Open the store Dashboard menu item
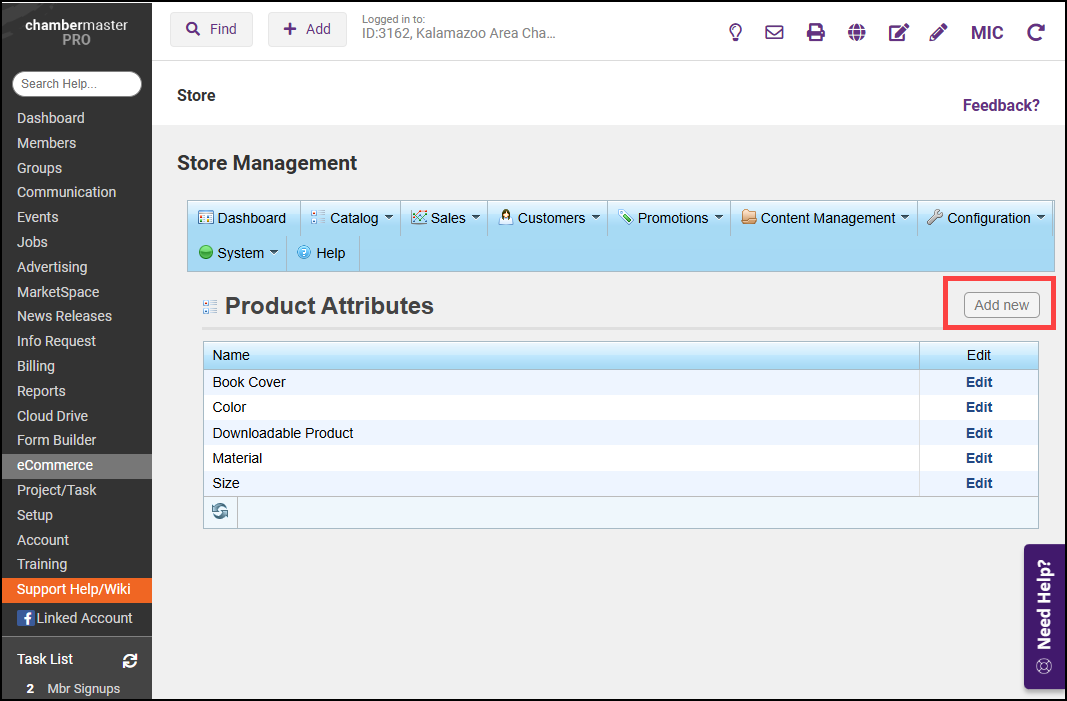 coord(242,218)
